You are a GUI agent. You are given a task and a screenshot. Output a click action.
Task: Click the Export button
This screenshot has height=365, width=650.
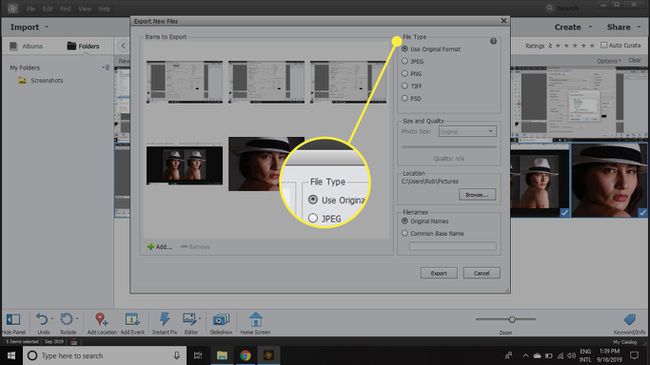pyautogui.click(x=439, y=273)
